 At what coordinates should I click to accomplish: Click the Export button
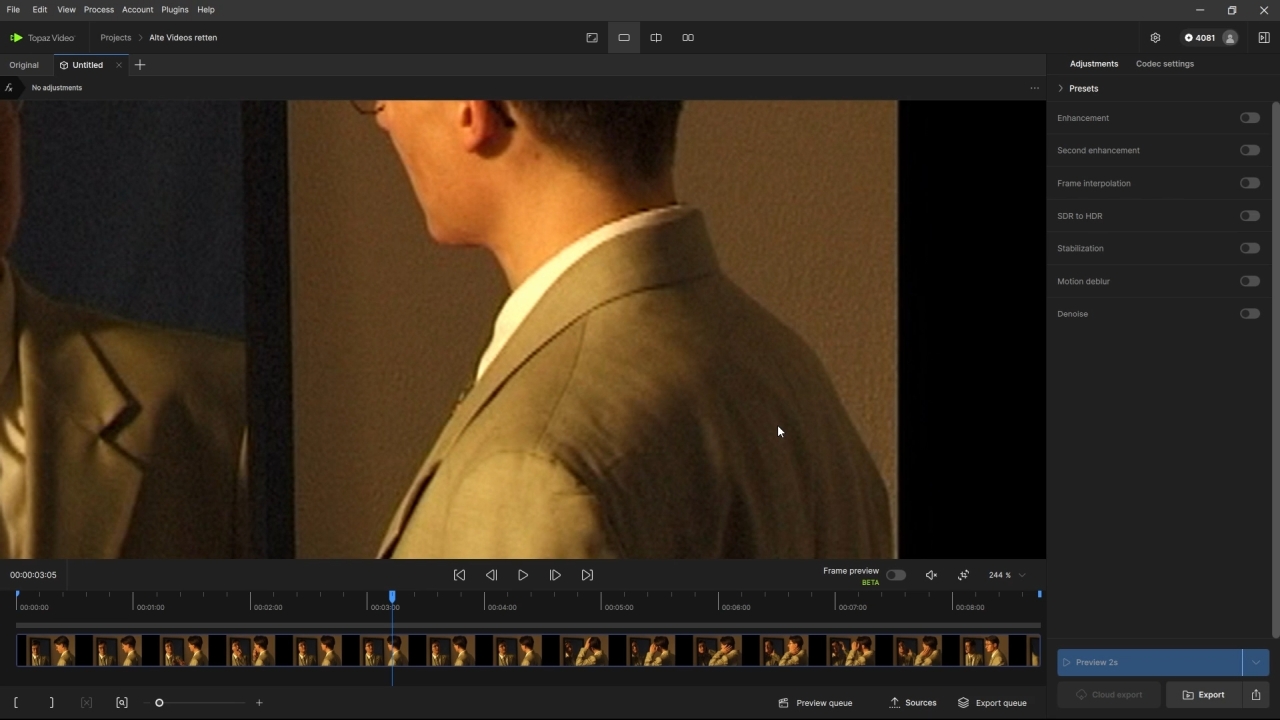(1204, 695)
